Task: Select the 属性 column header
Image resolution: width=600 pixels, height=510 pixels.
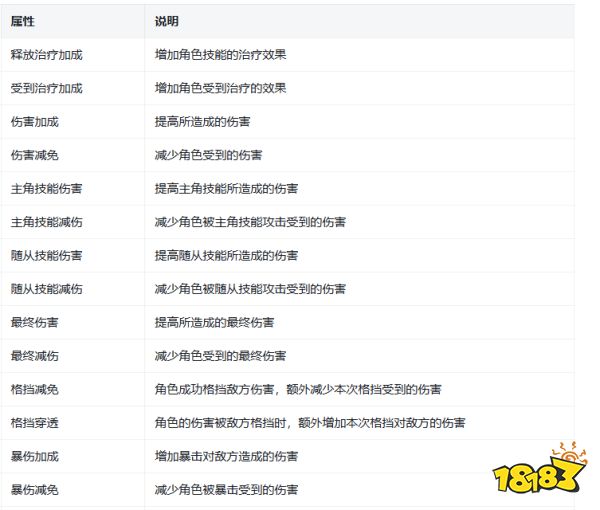Action: pos(23,21)
